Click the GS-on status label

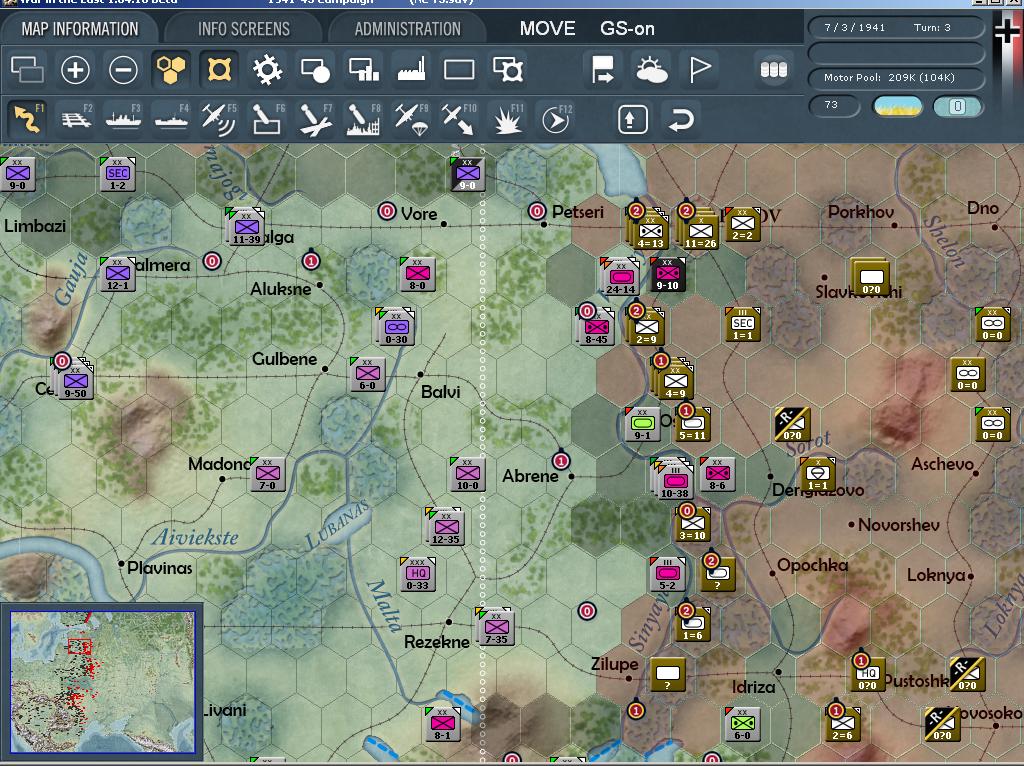pyautogui.click(x=627, y=28)
